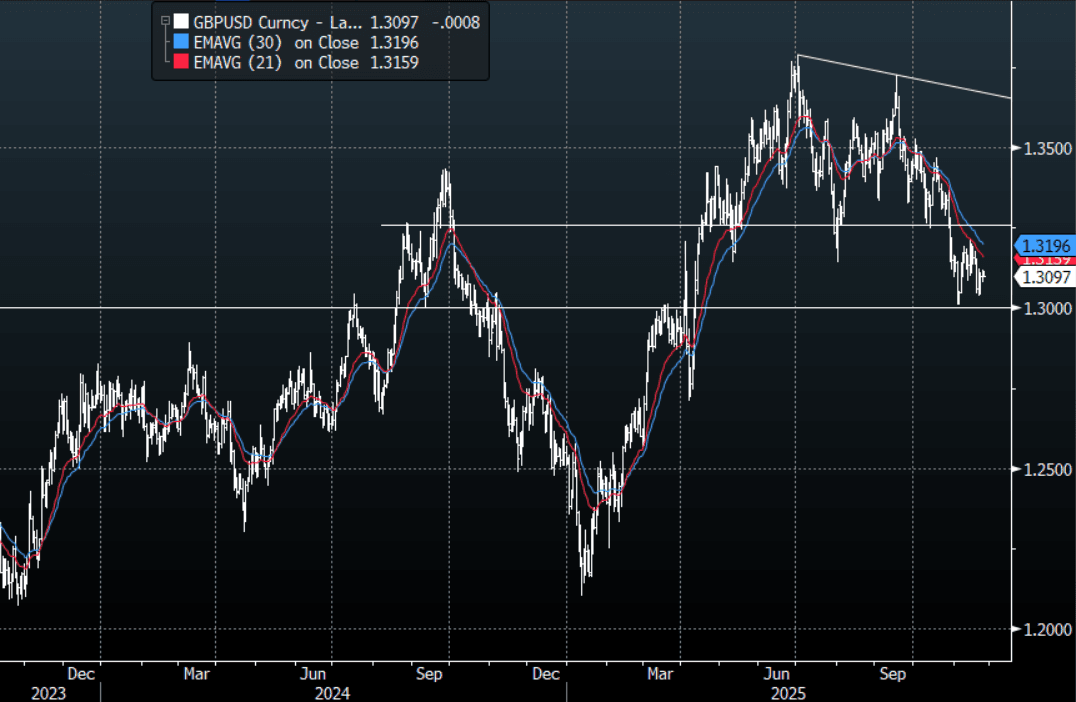Click the 1.2500 label on the price axis
Screen dimensions: 1076x702
(1044, 469)
